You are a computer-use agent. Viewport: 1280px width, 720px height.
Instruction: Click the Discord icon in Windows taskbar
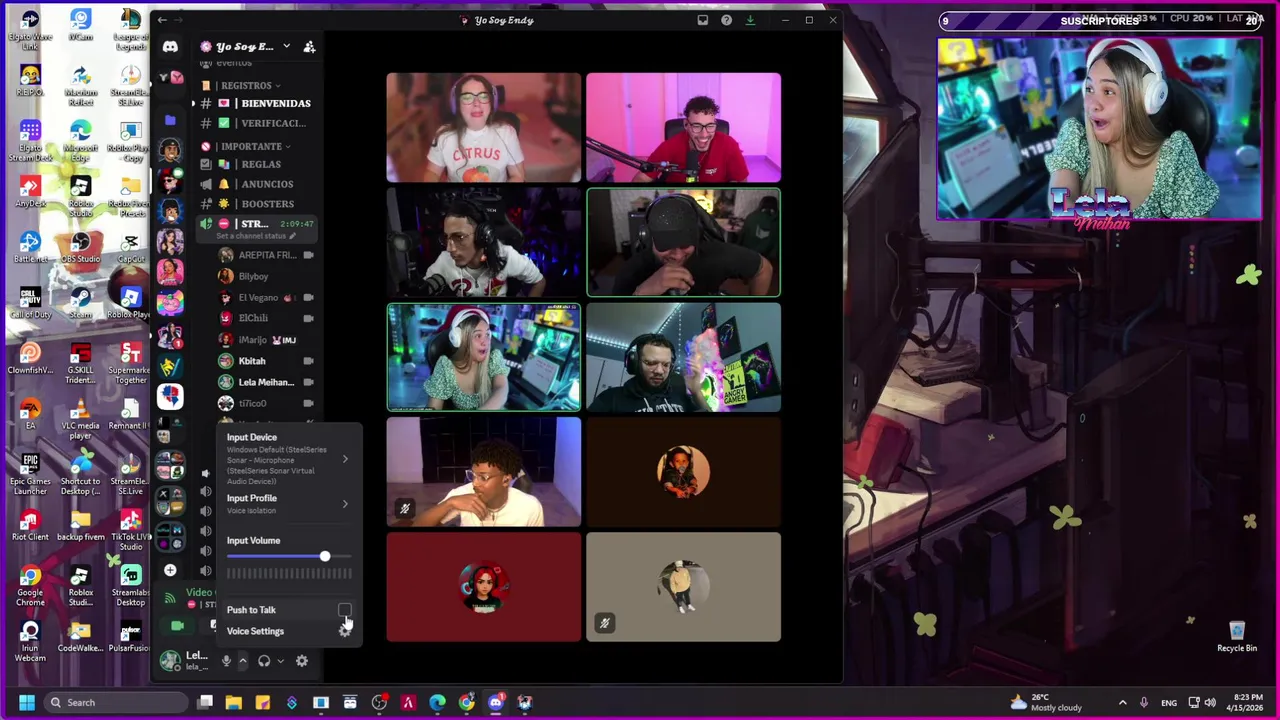pyautogui.click(x=495, y=702)
